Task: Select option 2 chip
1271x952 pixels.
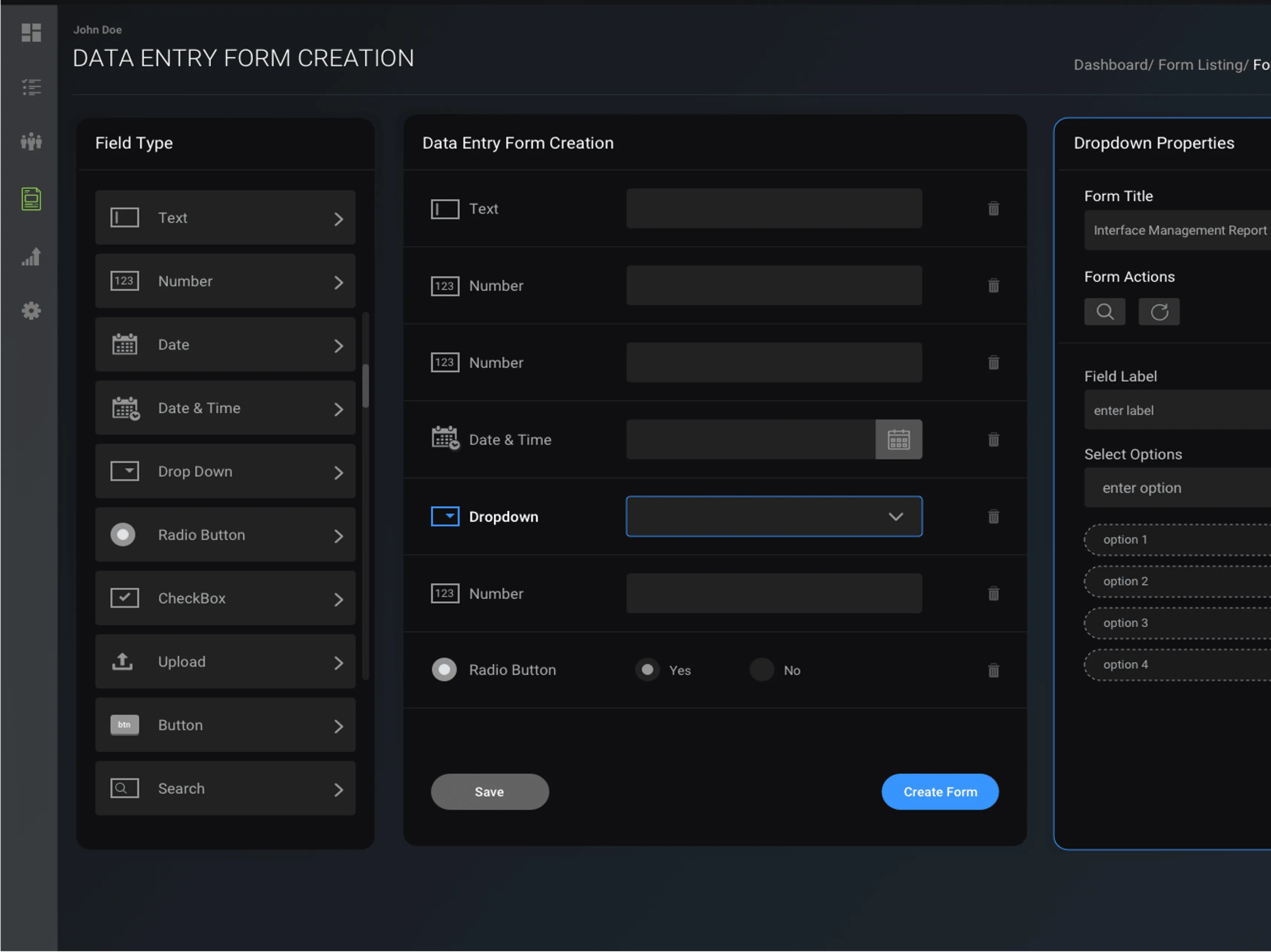Action: click(1177, 581)
